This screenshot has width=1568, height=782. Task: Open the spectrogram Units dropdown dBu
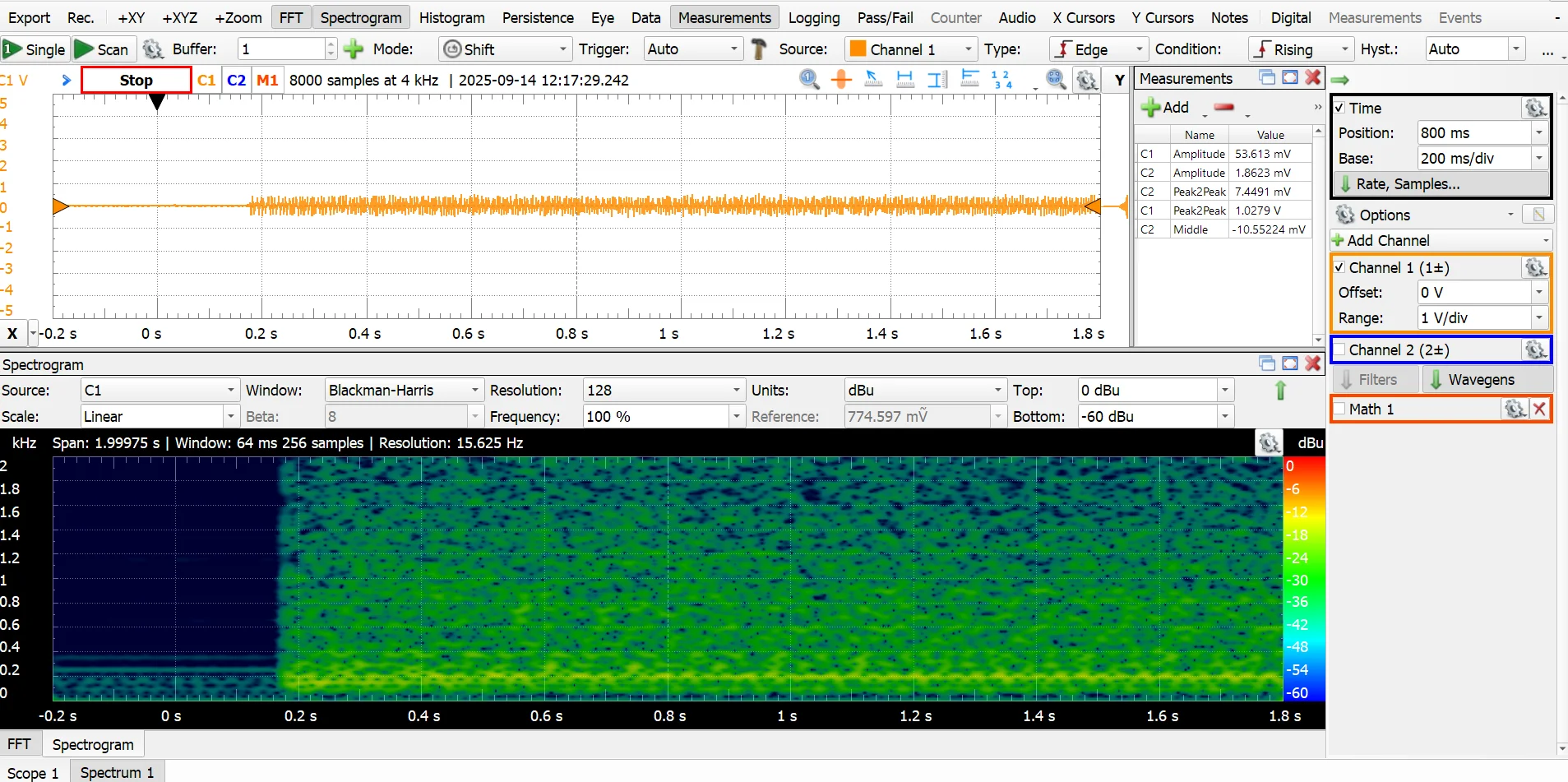[x=926, y=390]
